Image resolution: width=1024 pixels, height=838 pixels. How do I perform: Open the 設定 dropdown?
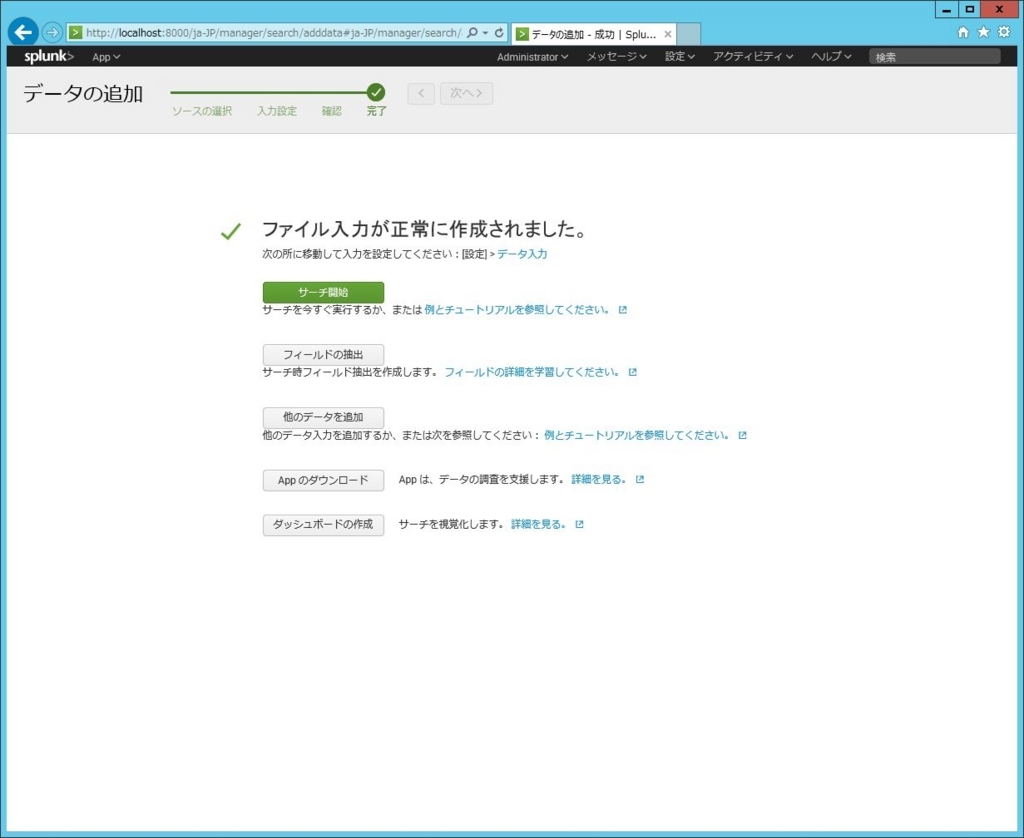coord(678,57)
